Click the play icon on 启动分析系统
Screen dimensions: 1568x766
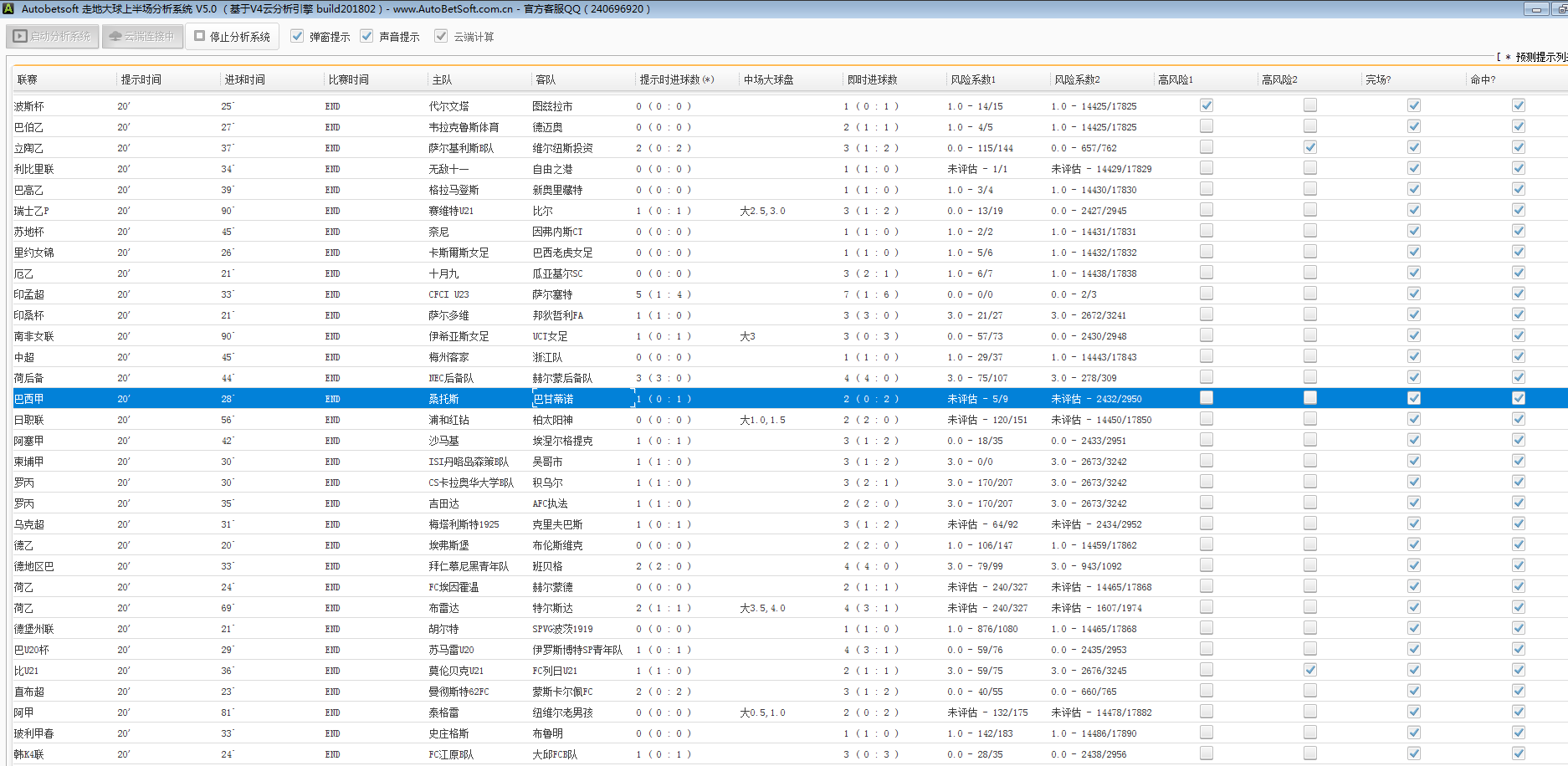click(20, 37)
